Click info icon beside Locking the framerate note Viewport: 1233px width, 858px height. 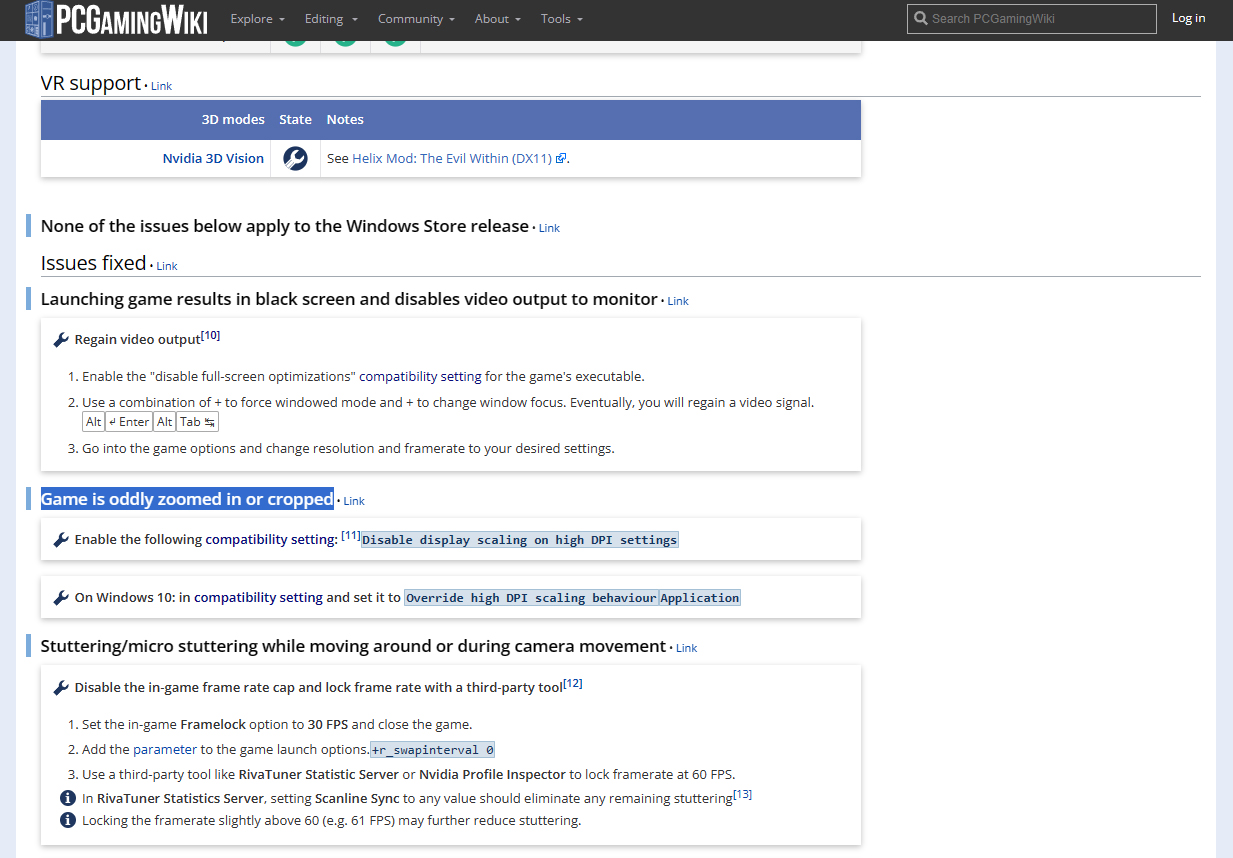tap(68, 820)
